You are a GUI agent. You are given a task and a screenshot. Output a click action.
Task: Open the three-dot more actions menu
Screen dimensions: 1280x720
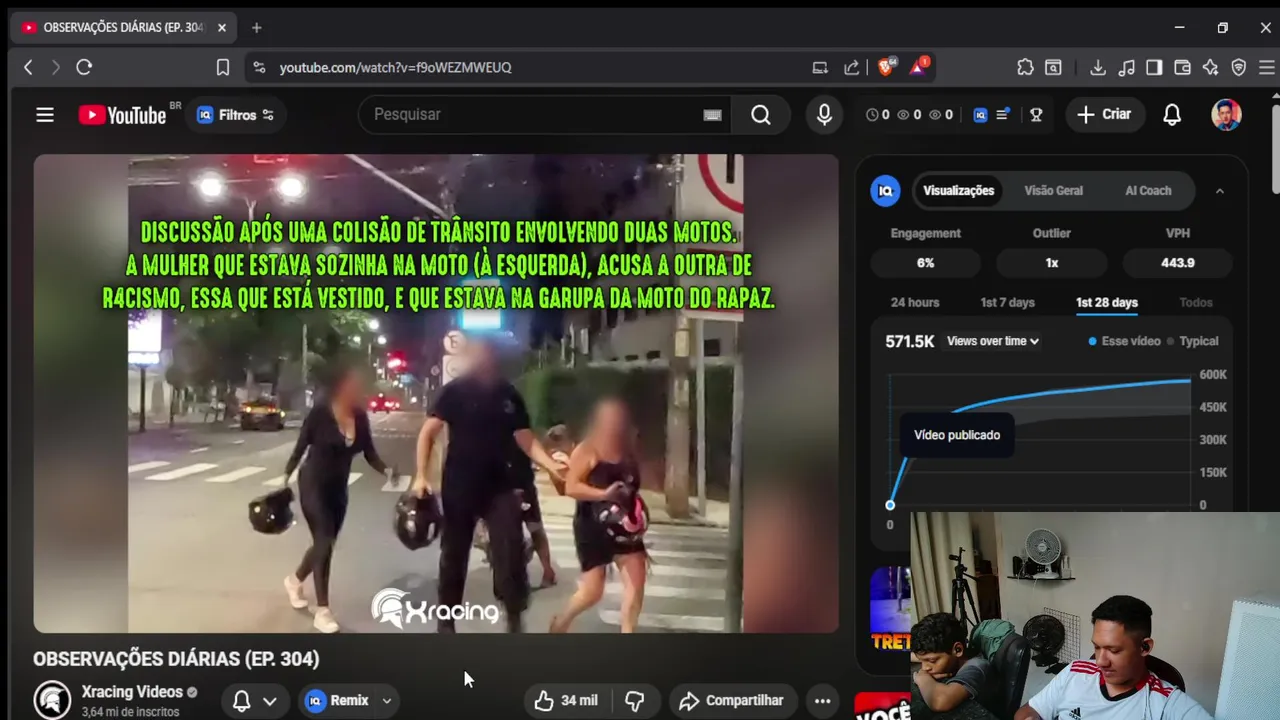tap(822, 701)
